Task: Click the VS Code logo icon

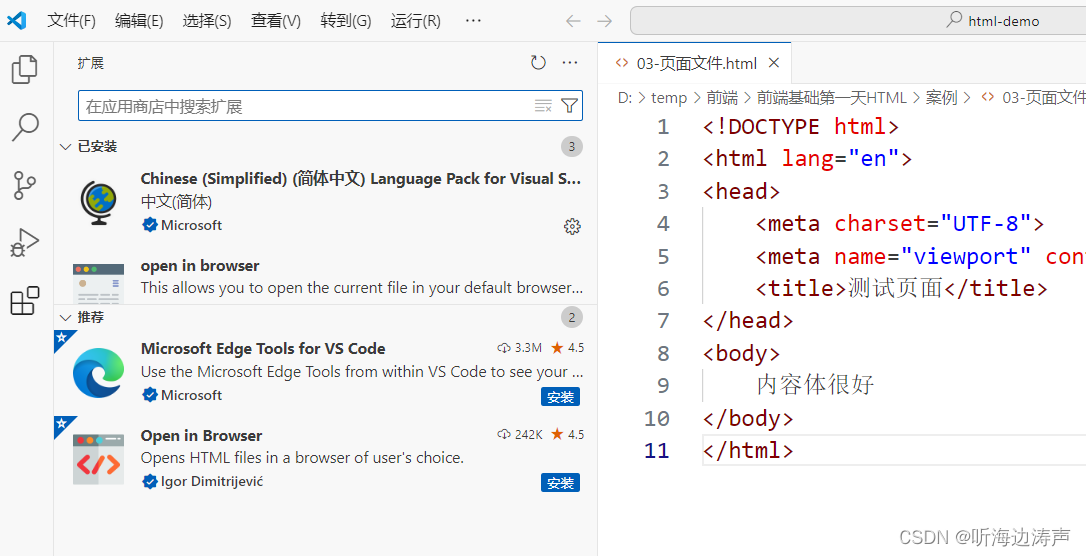Action: tap(17, 21)
